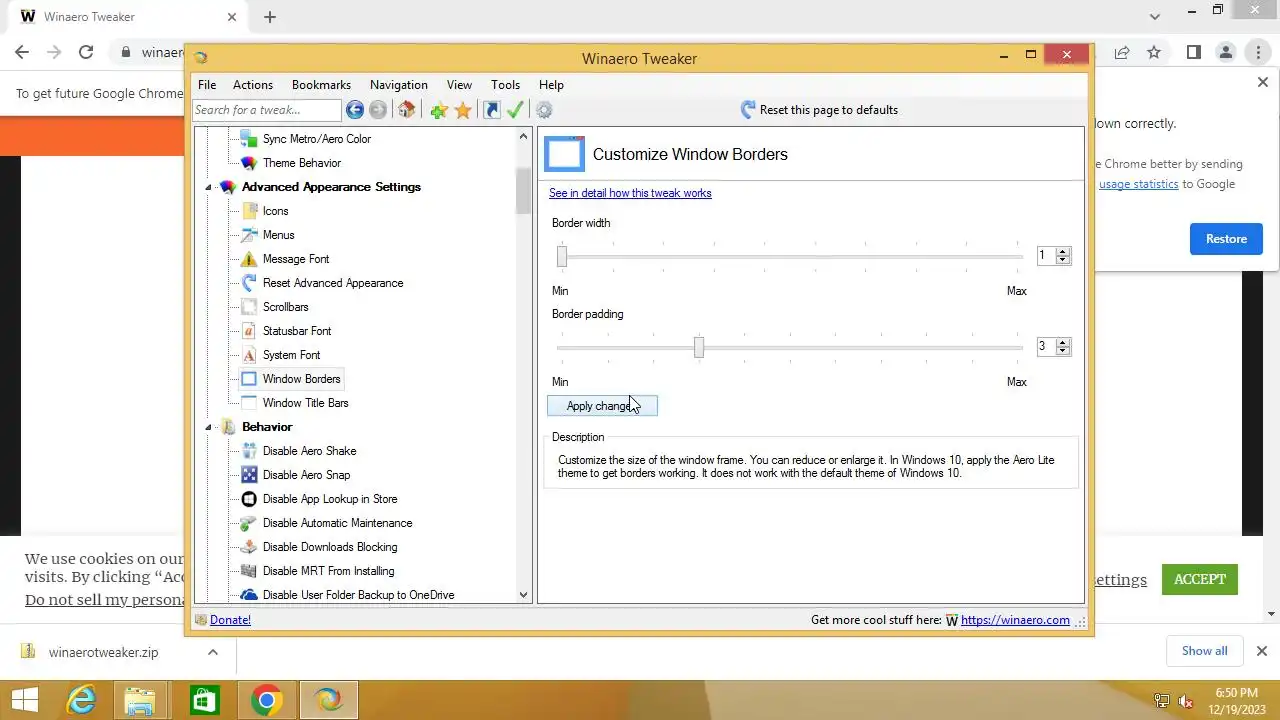Select Reset Advanced Appearance item

tap(333, 283)
